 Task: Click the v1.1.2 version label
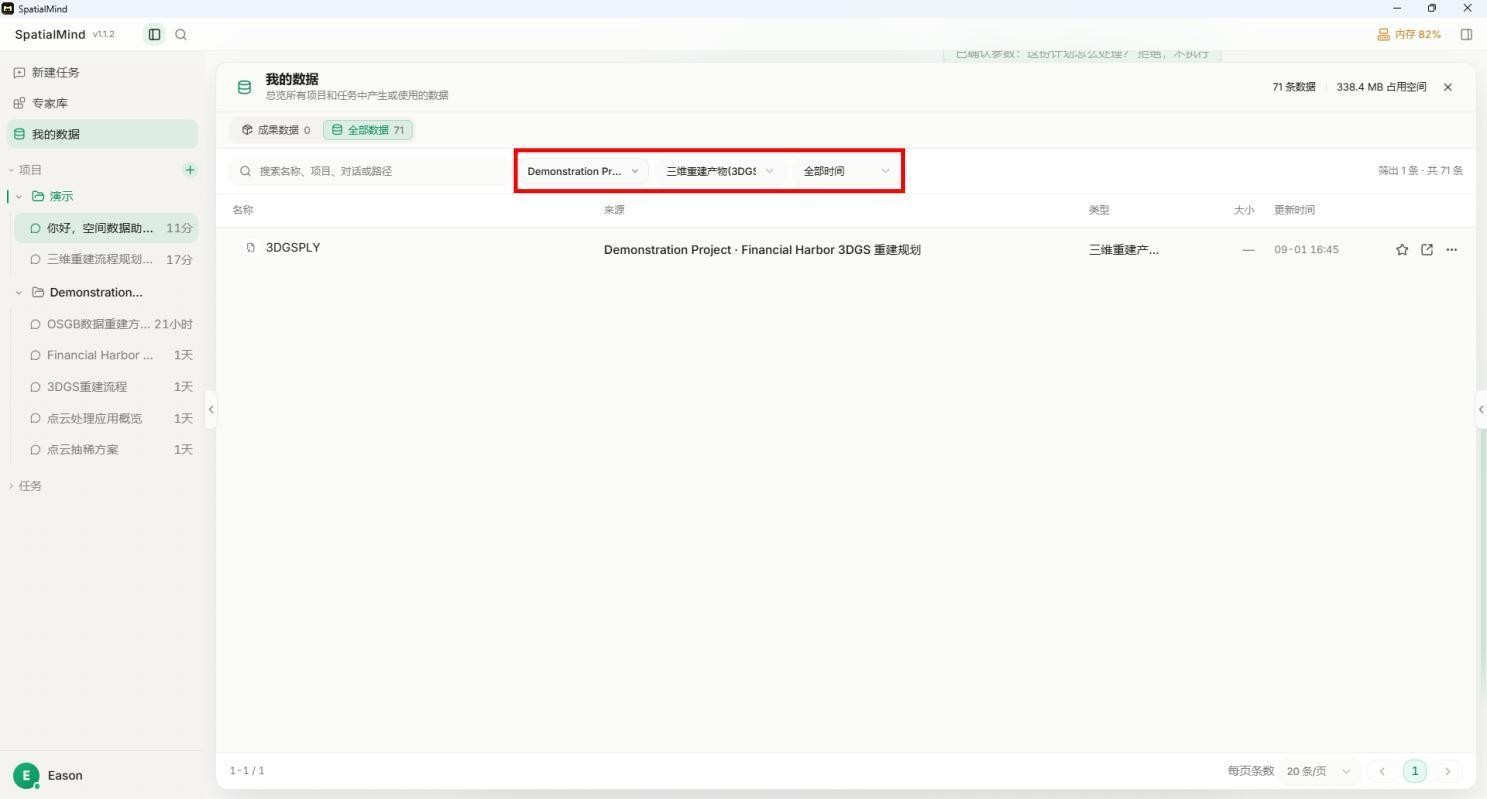(x=104, y=34)
